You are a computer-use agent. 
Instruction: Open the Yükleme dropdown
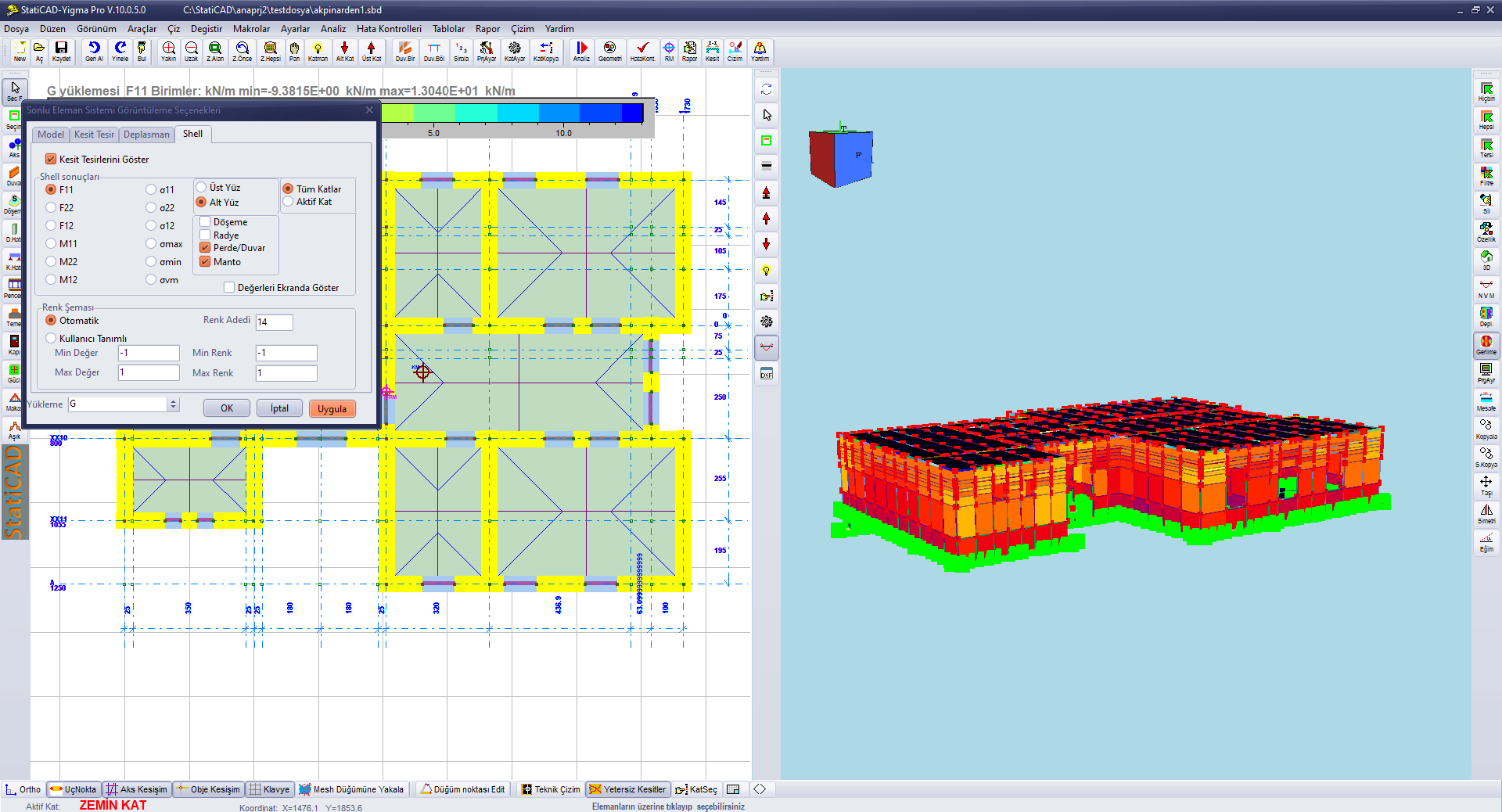click(174, 404)
